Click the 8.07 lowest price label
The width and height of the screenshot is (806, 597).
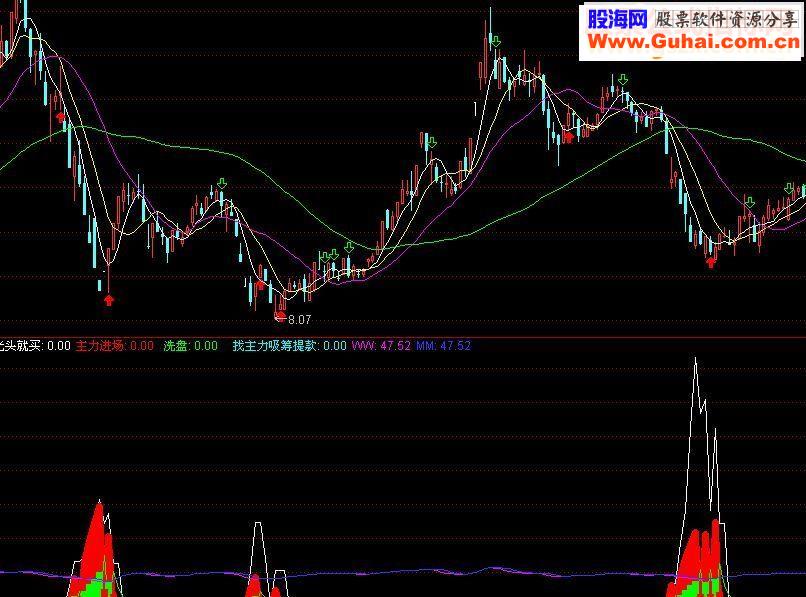coord(300,320)
